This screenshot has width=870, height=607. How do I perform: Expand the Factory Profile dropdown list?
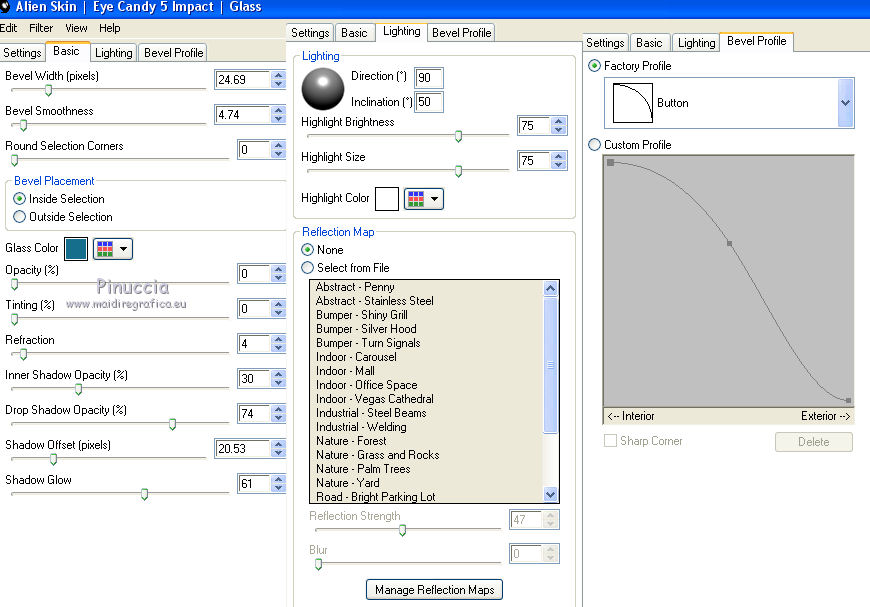coord(845,103)
